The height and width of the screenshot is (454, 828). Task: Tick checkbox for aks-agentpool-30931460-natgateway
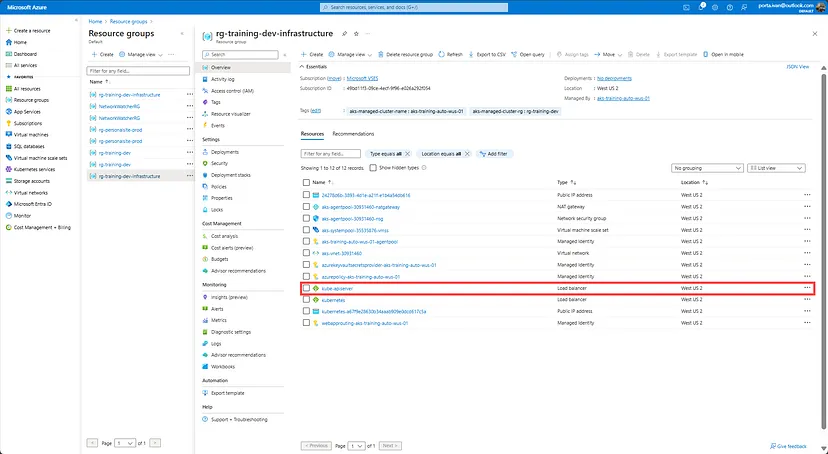coord(306,207)
